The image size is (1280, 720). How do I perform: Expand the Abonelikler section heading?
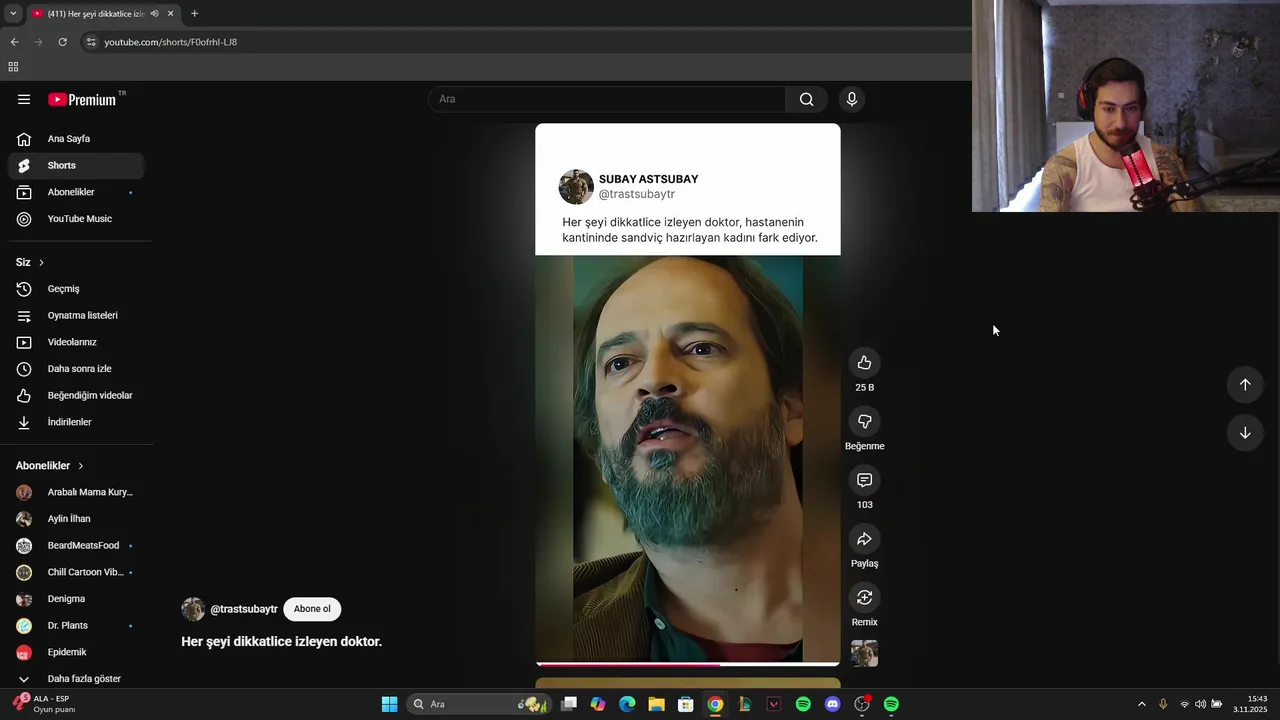tap(50, 466)
